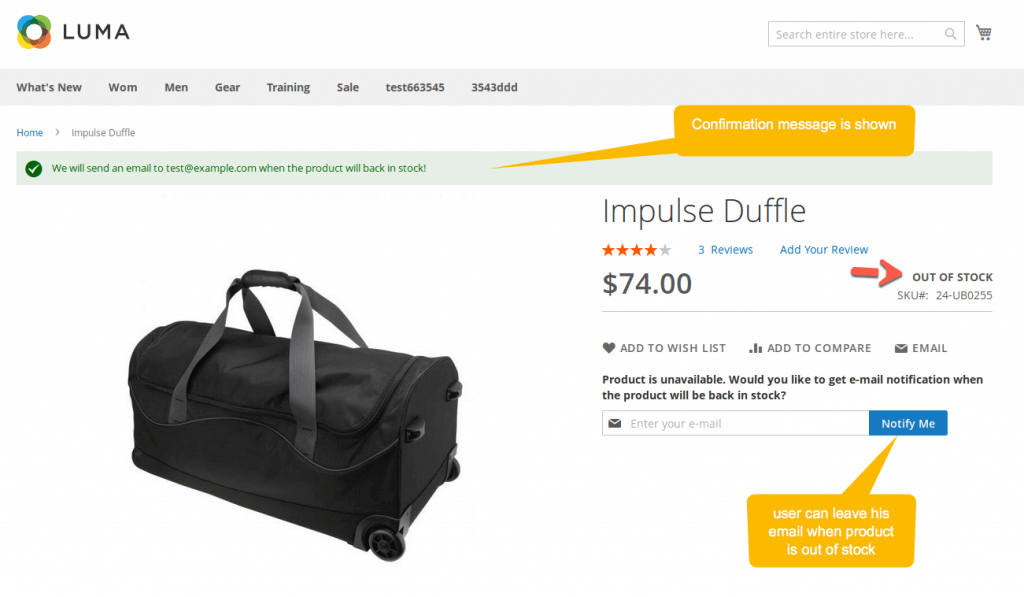Open the Gear menu

(227, 88)
